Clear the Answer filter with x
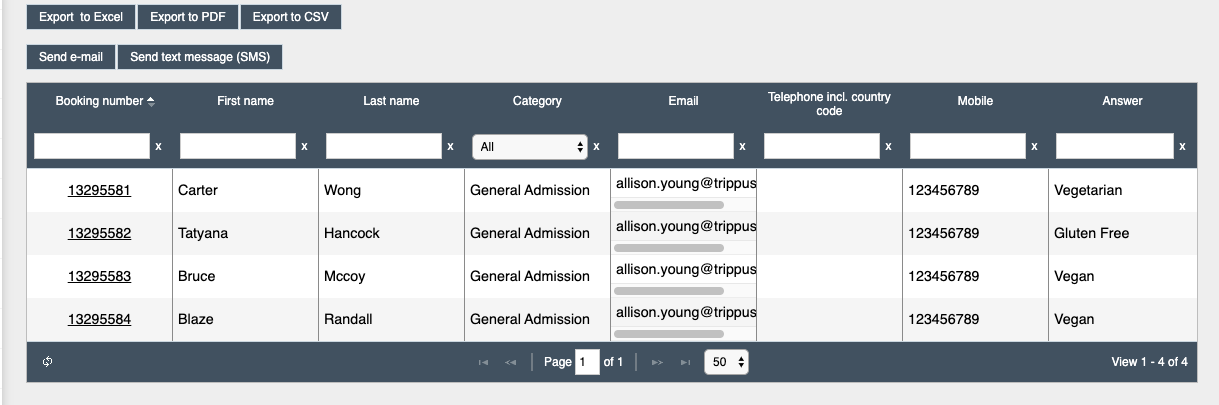The height and width of the screenshot is (405, 1219). (x=1182, y=146)
